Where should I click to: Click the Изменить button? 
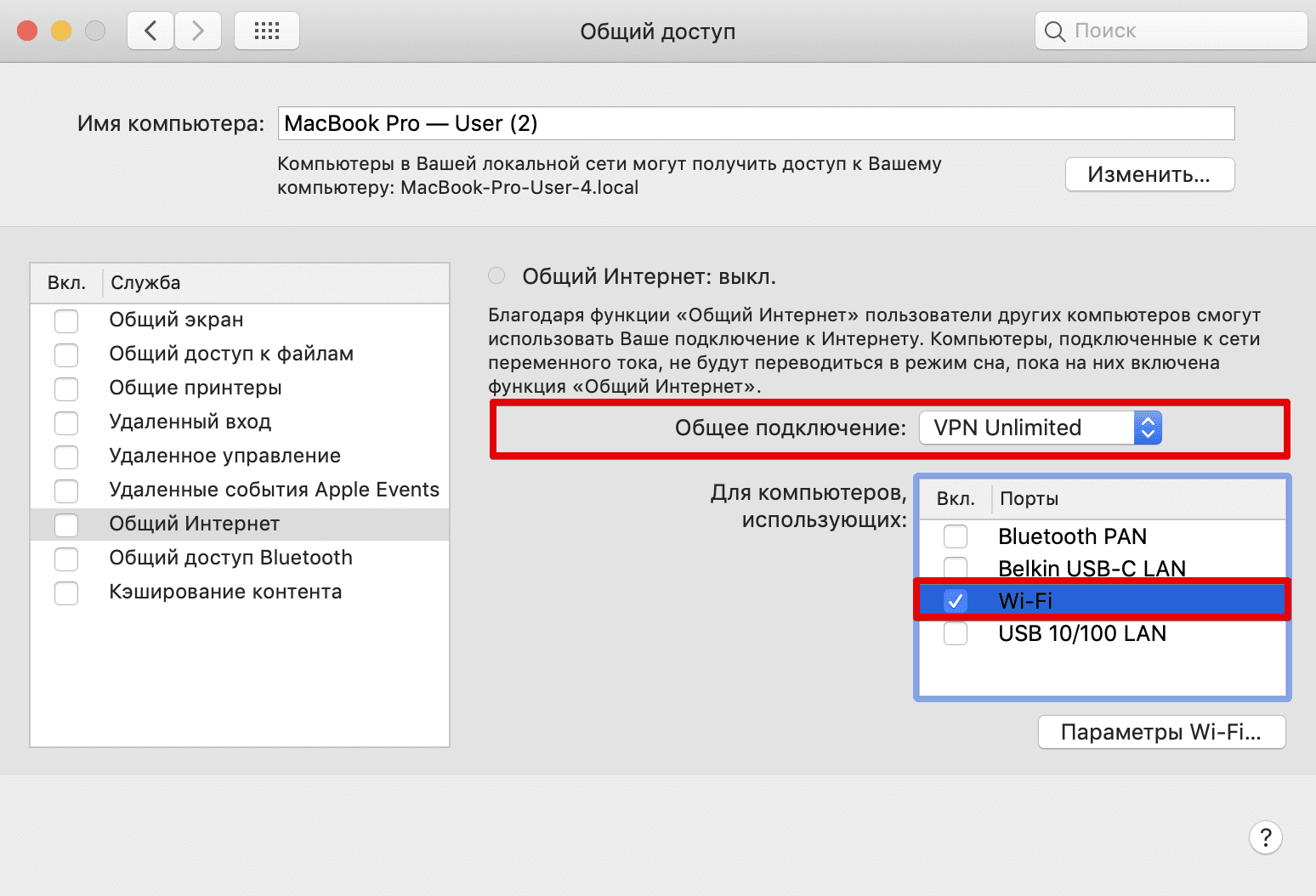point(1149,174)
